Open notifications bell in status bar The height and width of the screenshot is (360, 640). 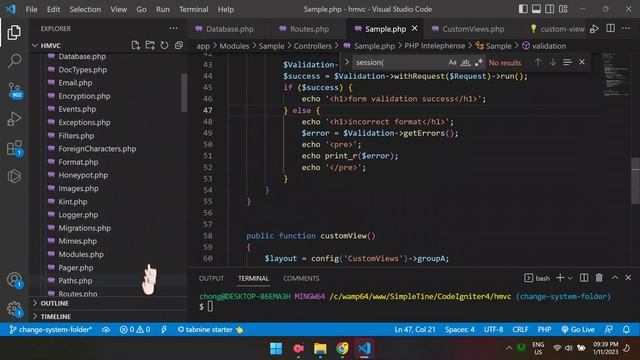[626, 329]
